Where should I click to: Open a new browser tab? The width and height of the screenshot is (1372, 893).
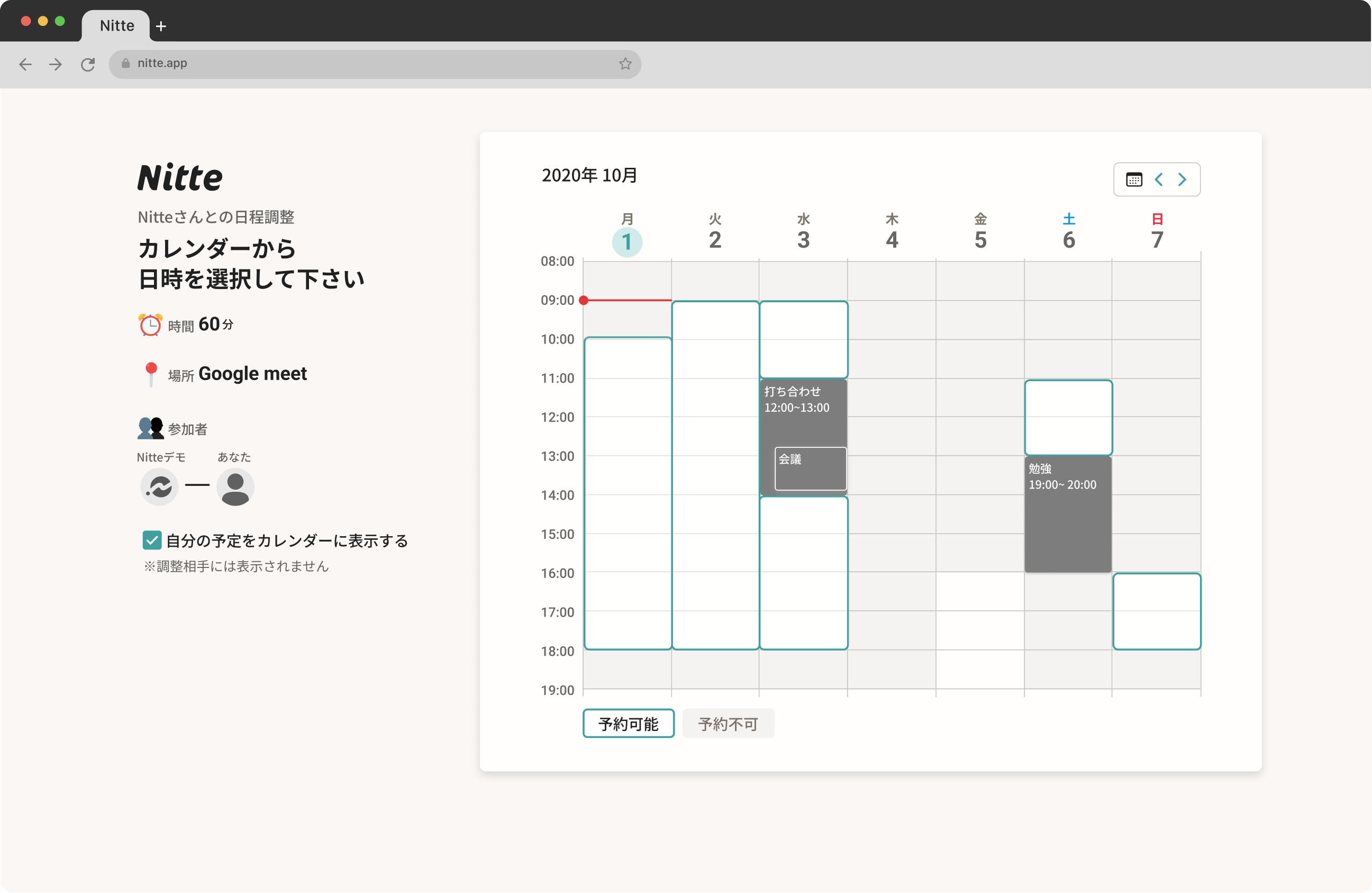click(161, 25)
